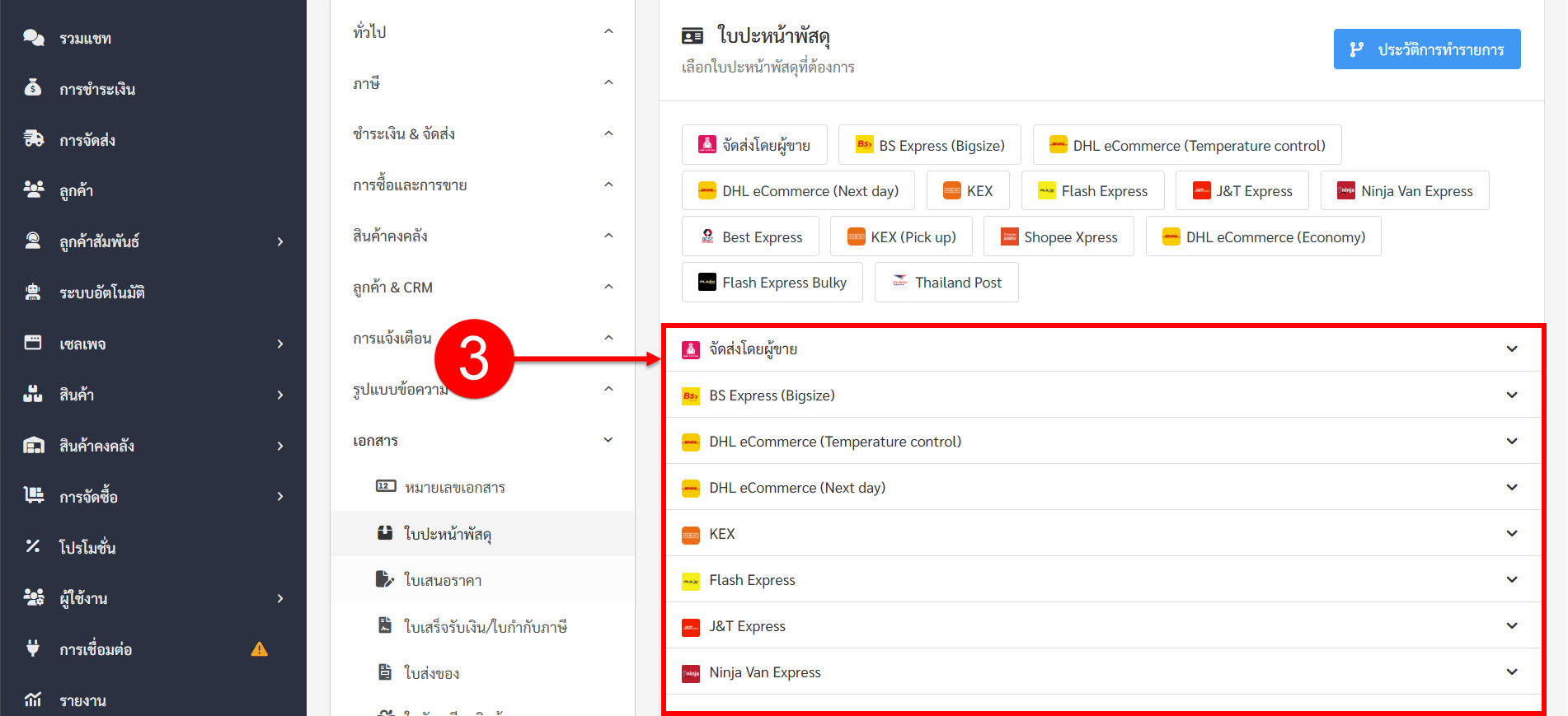
Task: Click the โปรโมชั่น percent icon
Action: pyautogui.click(x=33, y=546)
